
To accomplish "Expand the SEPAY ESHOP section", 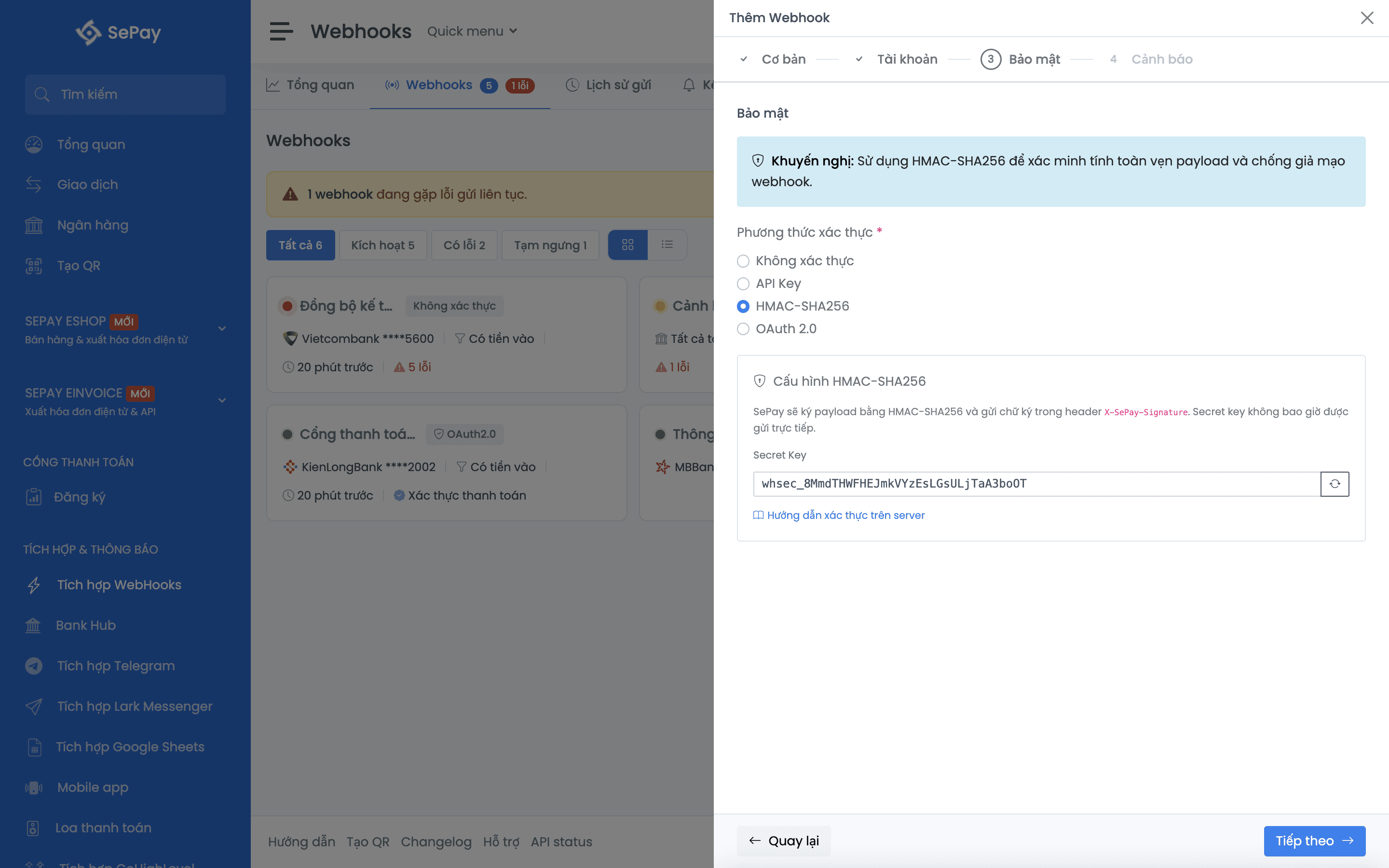I will 222,329.
